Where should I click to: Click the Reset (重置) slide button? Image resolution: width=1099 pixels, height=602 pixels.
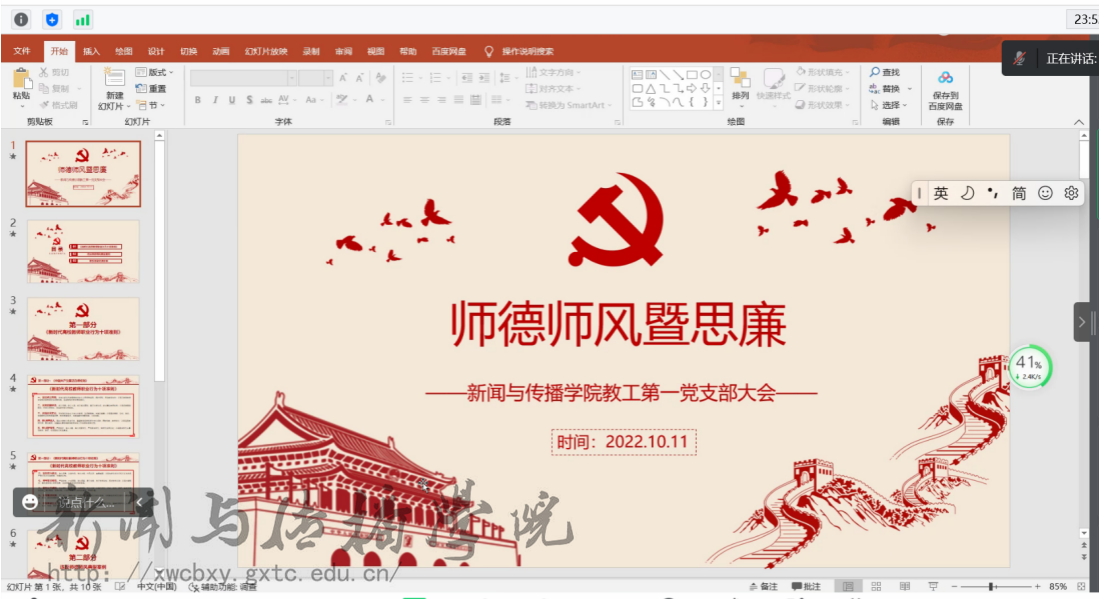tap(151, 88)
